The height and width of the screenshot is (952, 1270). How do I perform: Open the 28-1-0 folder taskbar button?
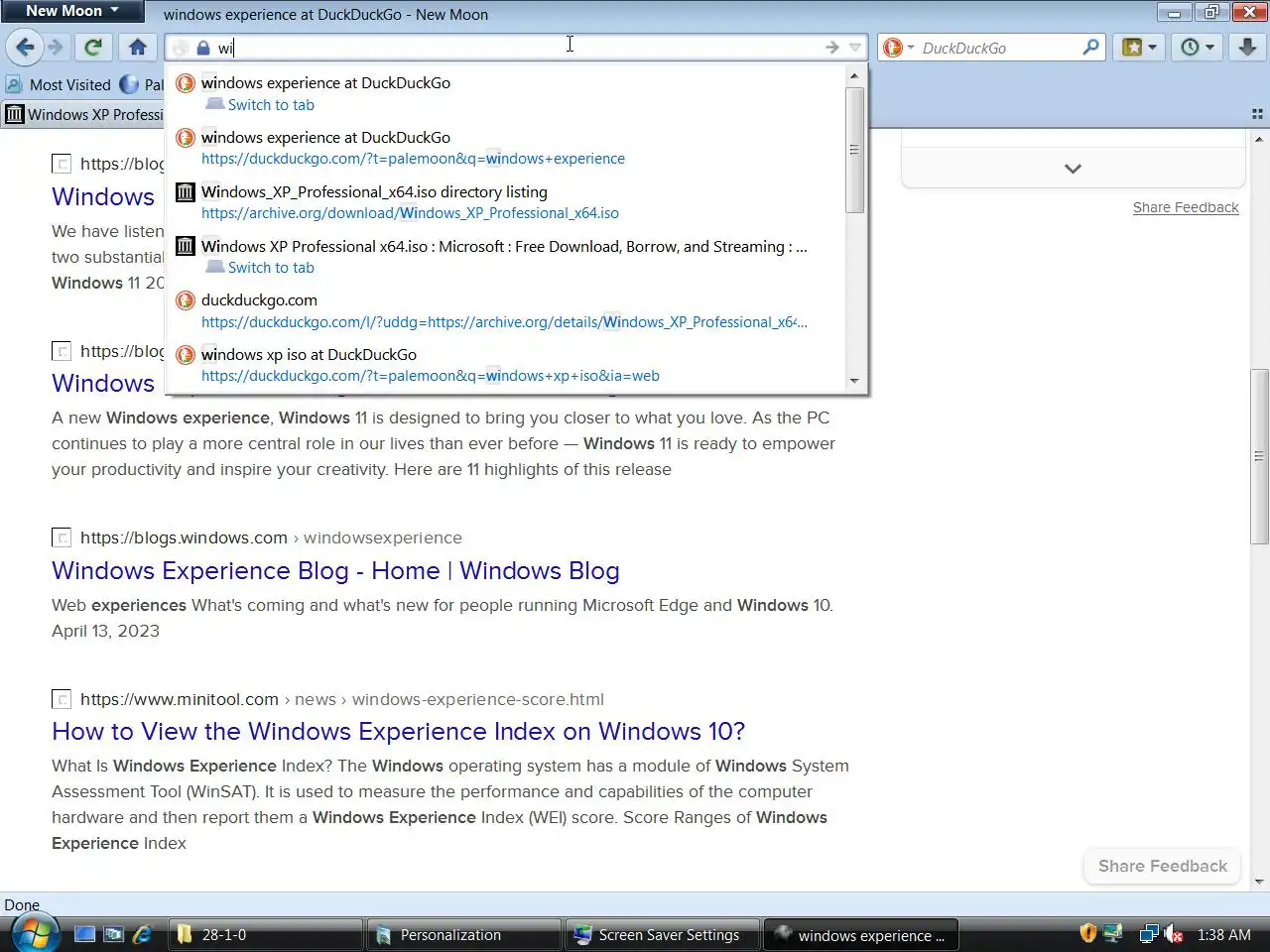(265, 935)
